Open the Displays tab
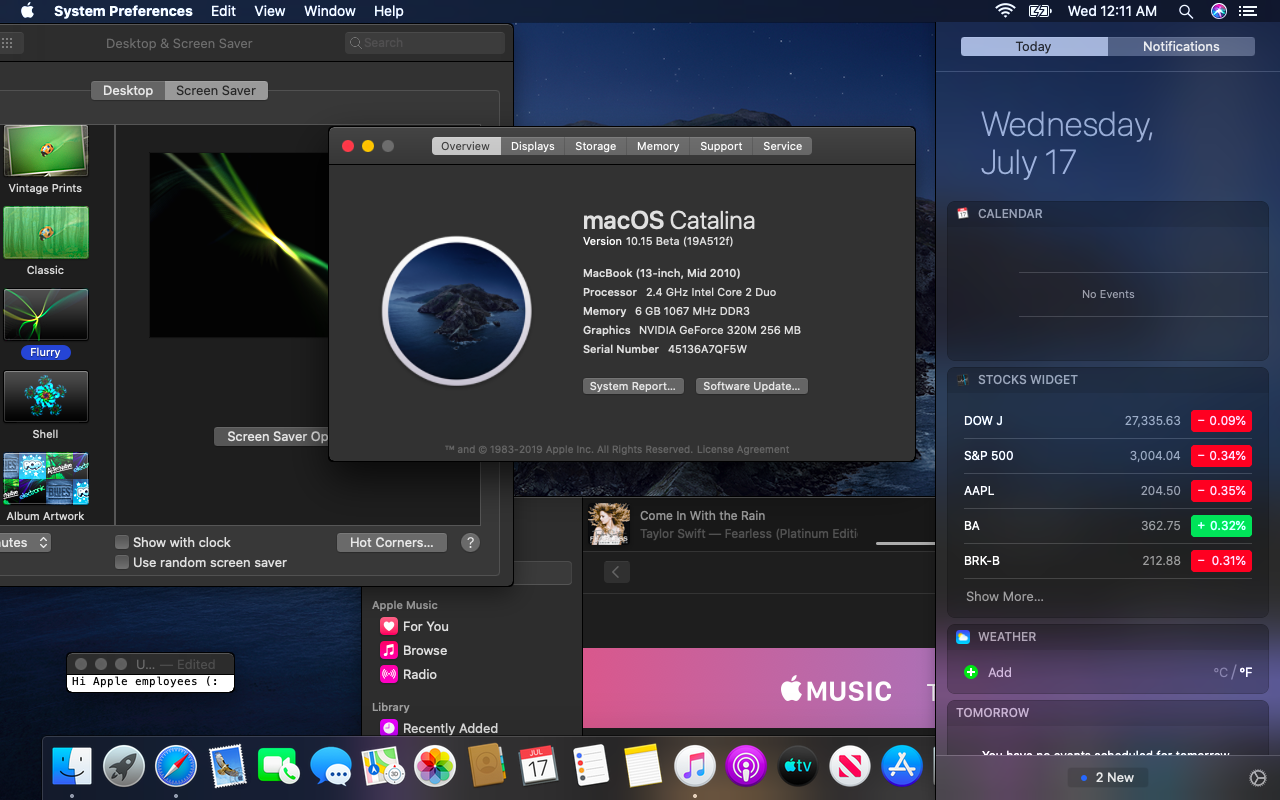1280x800 pixels. point(532,146)
